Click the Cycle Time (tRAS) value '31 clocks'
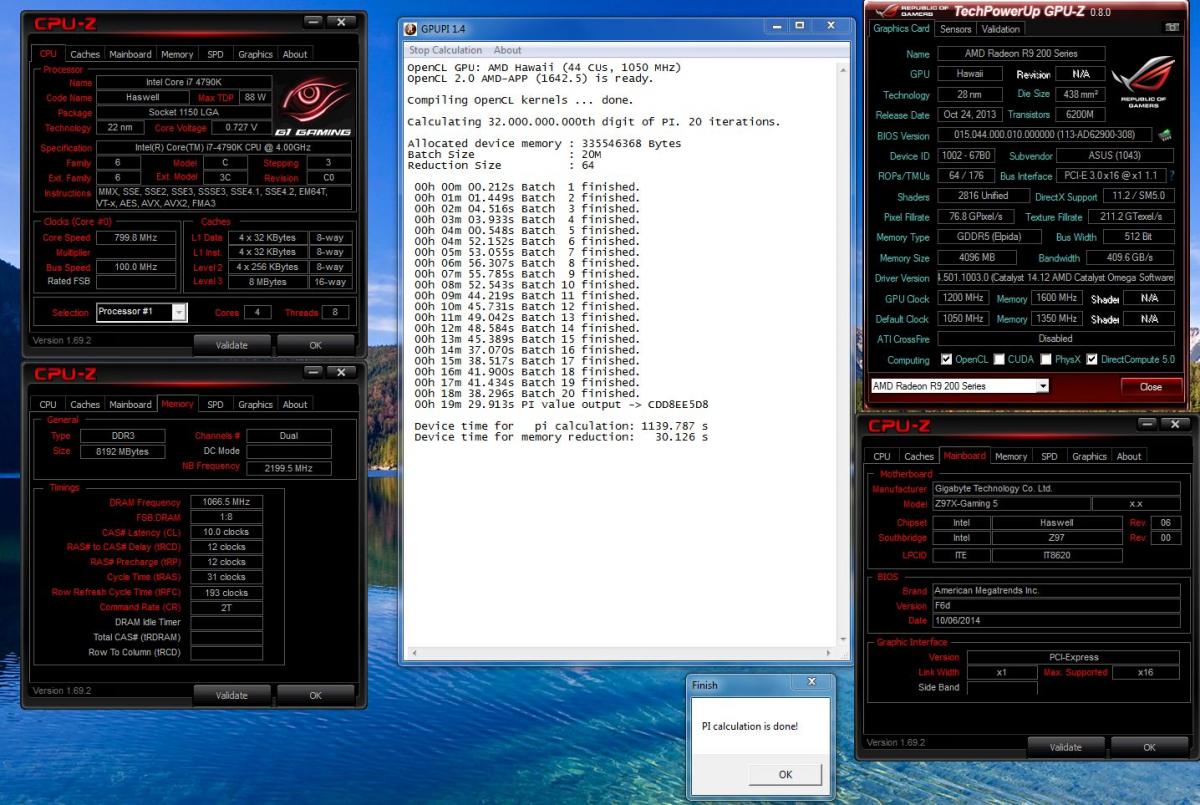This screenshot has width=1200, height=805. [x=226, y=577]
